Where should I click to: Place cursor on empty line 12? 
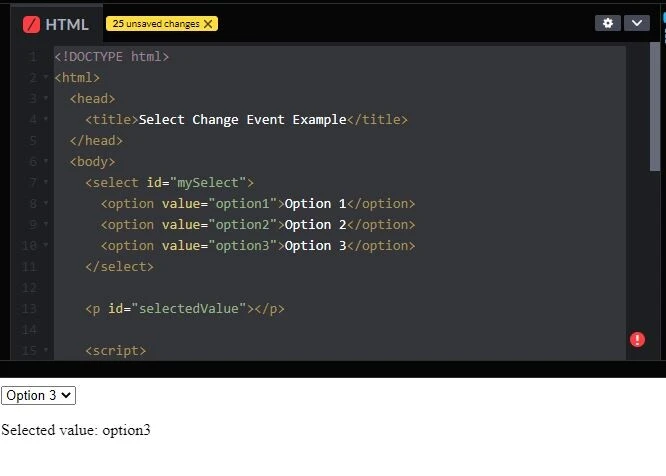300,288
